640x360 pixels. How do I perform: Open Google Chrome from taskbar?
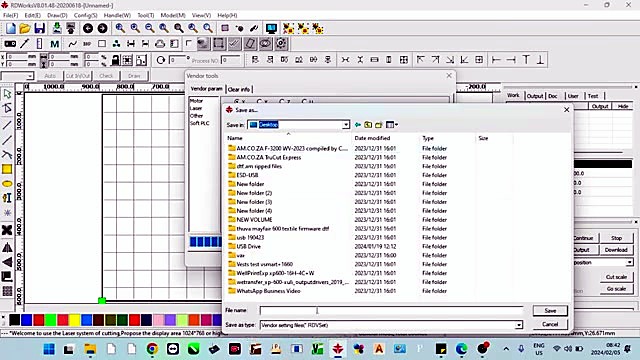(x=152, y=349)
